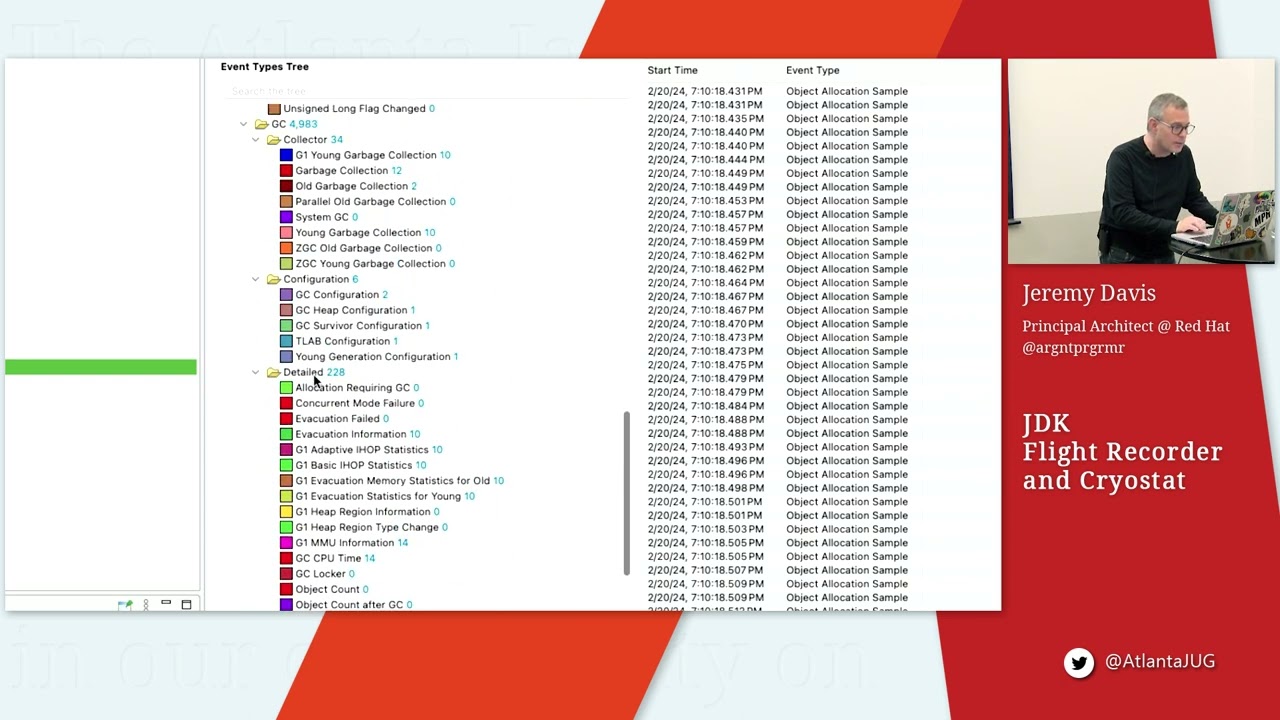Click the TLAB Configuration event icon
The image size is (1280, 720).
[x=286, y=341]
